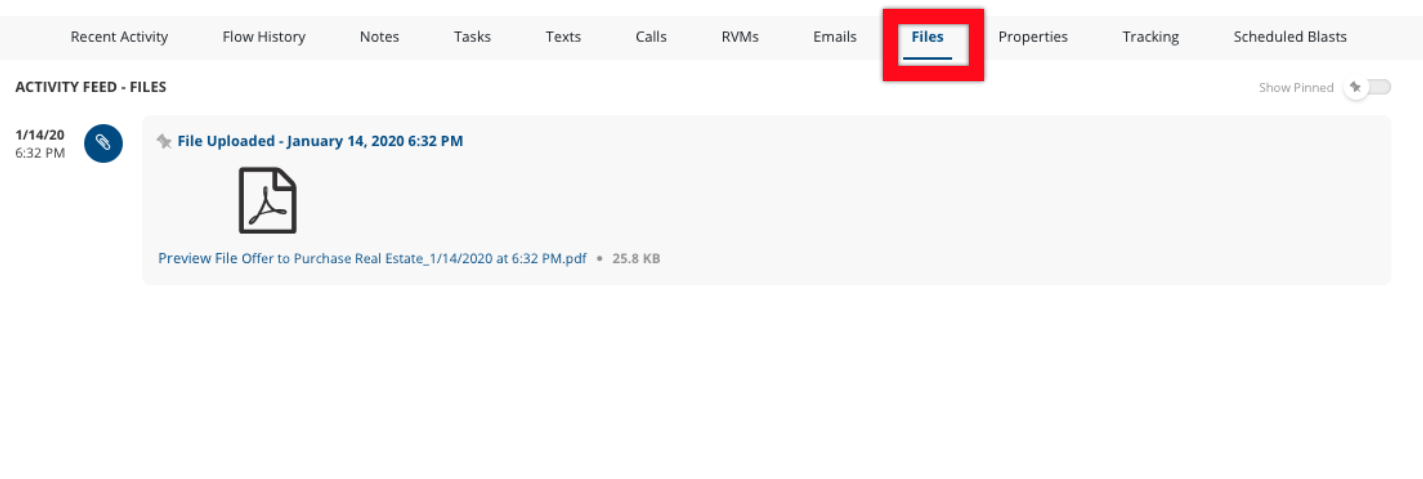Click the Preview File link
This screenshot has height=479, width=1423.
(198, 258)
